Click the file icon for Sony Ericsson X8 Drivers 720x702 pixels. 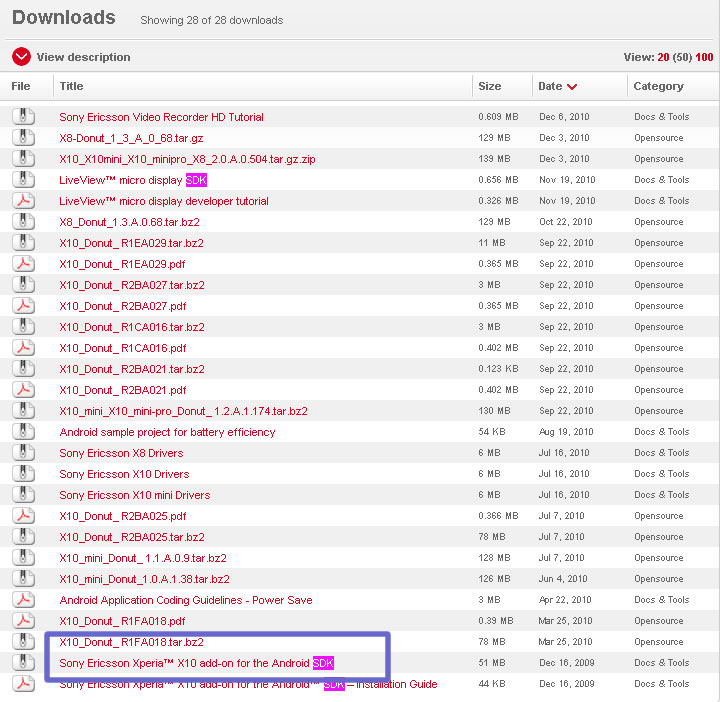click(x=23, y=453)
